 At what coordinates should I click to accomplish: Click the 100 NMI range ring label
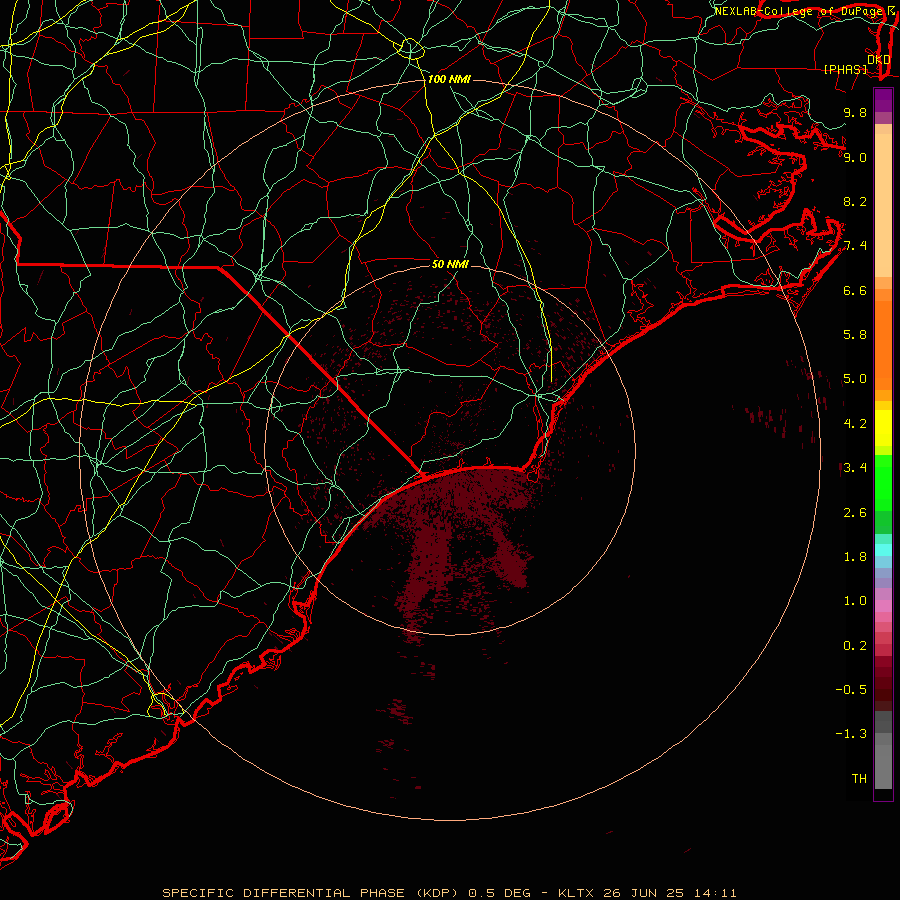tap(449, 79)
